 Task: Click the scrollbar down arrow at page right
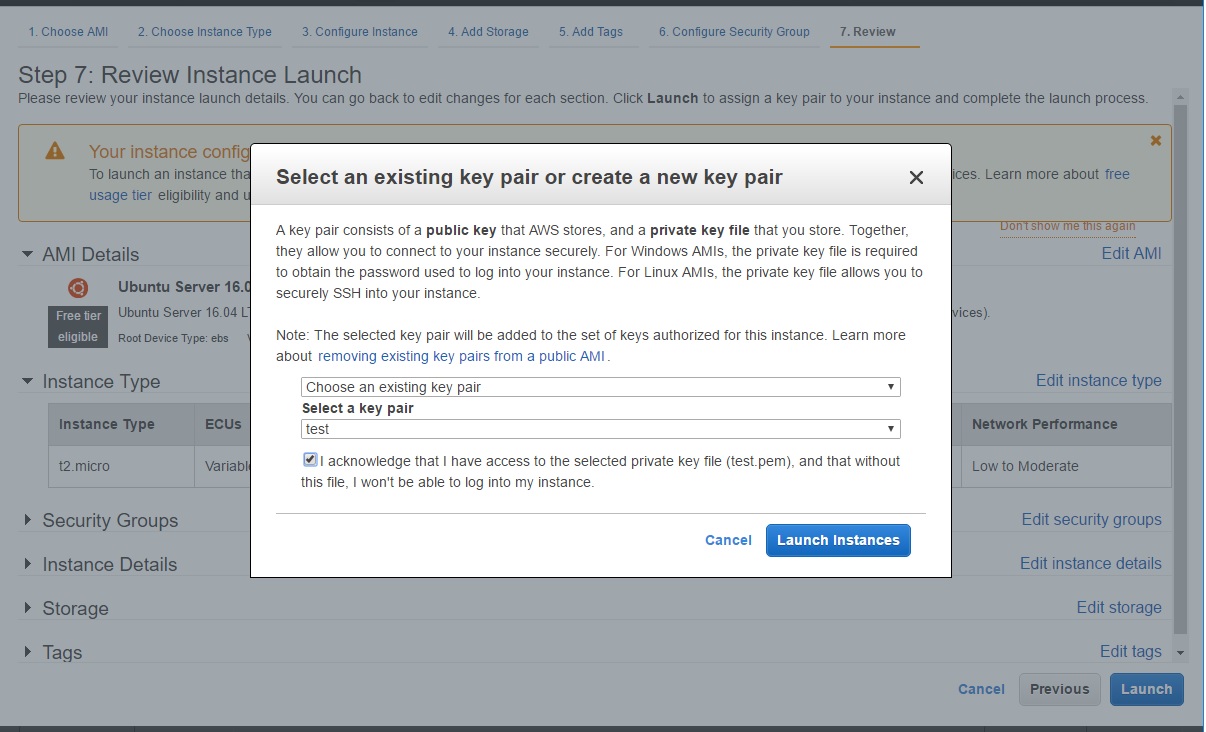[1180, 652]
